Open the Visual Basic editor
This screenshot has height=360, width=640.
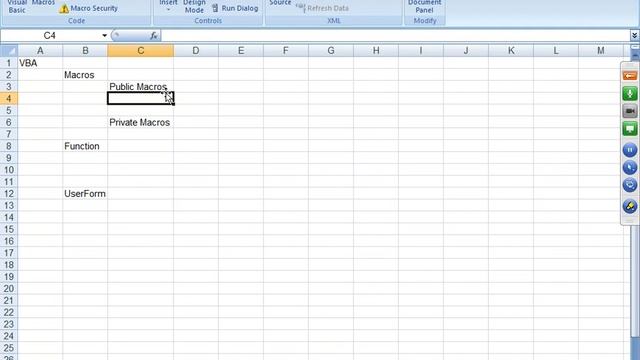click(17, 7)
